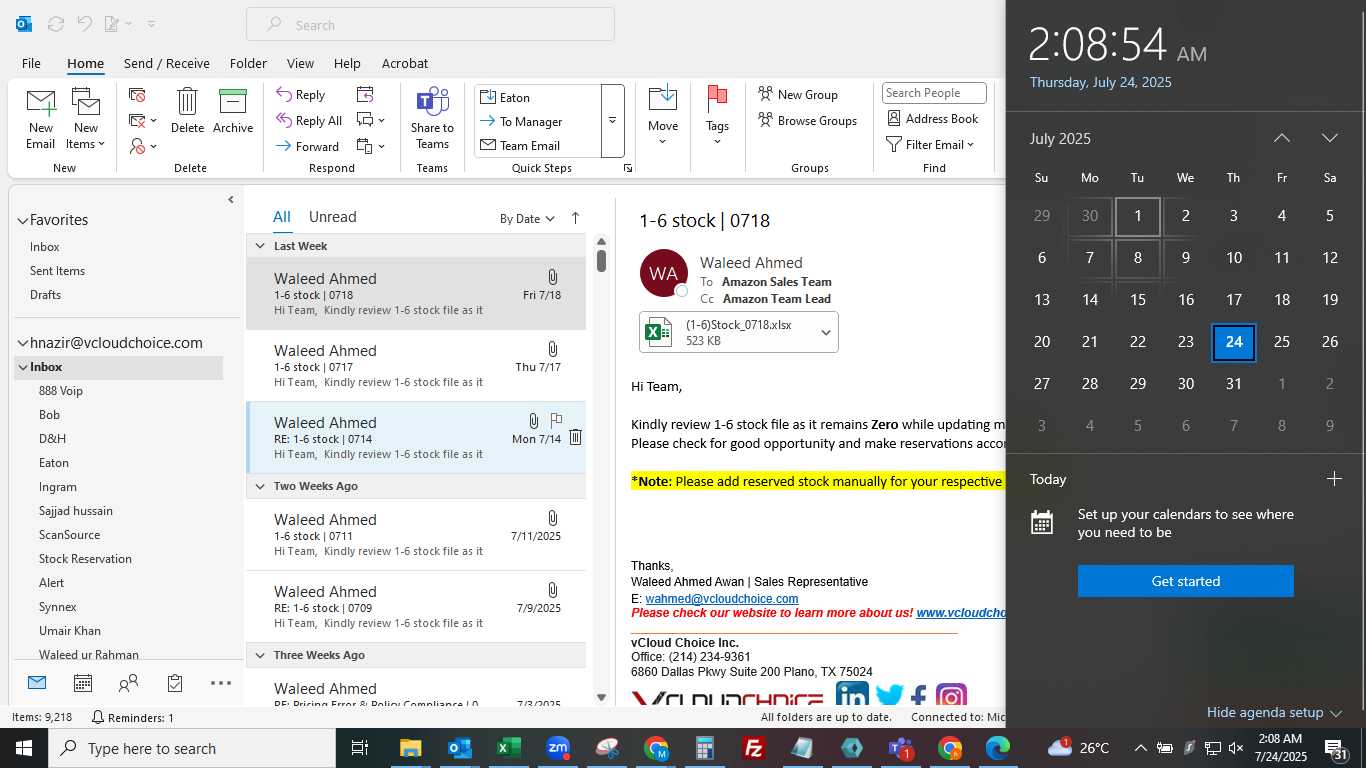Click Get started in calendar flyout
The width and height of the screenshot is (1366, 768).
point(1186,581)
